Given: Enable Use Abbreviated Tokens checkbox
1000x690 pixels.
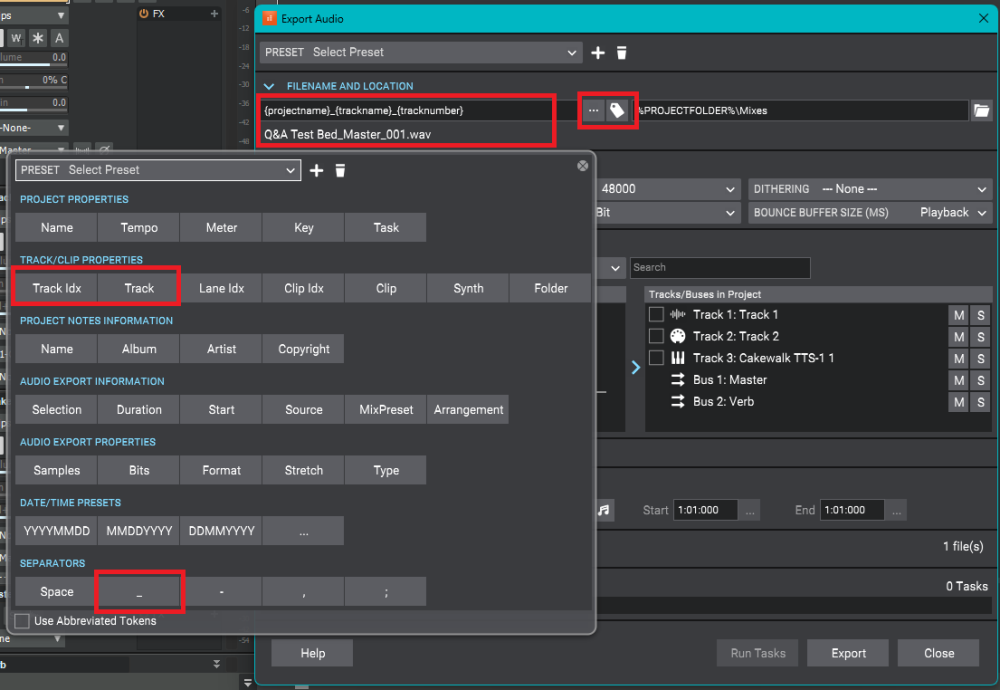Looking at the screenshot, I should pyautogui.click(x=22, y=620).
